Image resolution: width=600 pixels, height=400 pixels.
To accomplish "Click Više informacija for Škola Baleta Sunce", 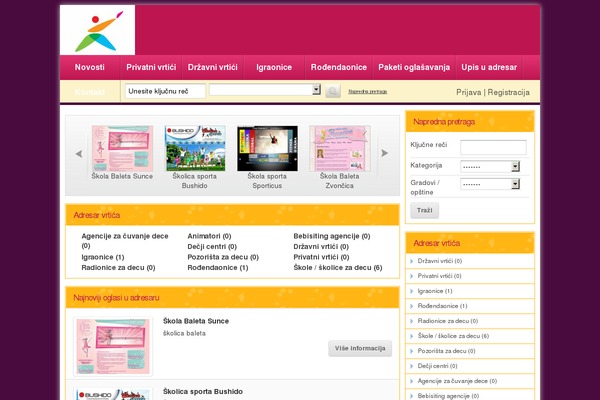I will [x=360, y=348].
